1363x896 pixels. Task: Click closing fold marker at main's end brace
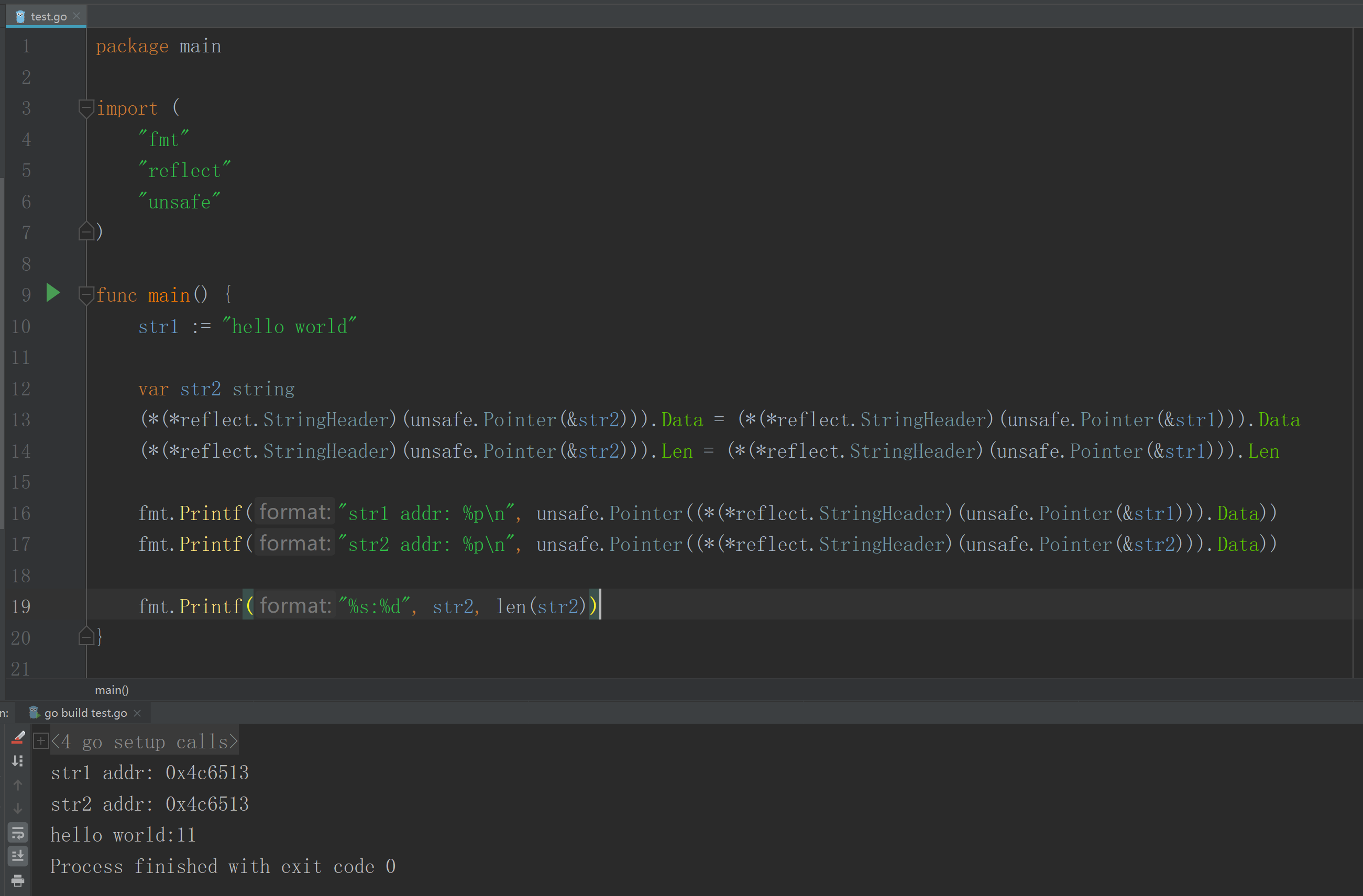(x=86, y=637)
